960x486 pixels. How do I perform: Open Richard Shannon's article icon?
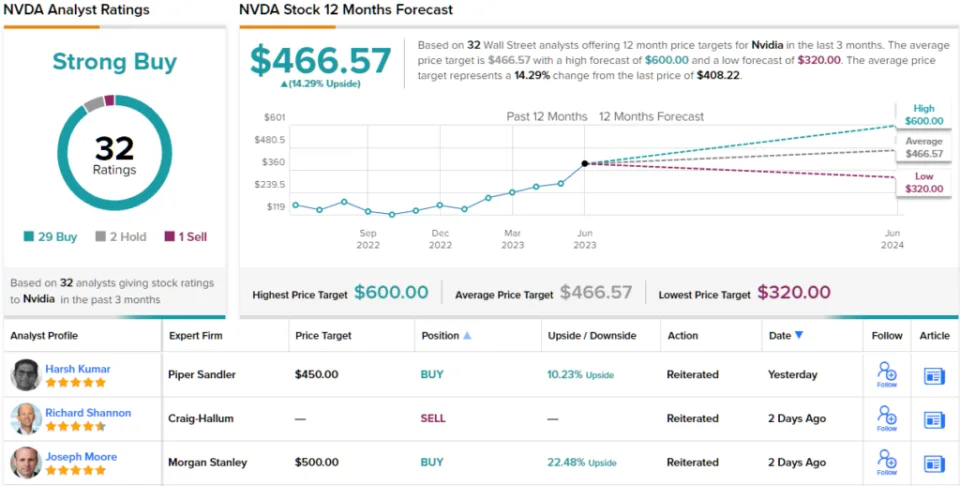(x=934, y=419)
